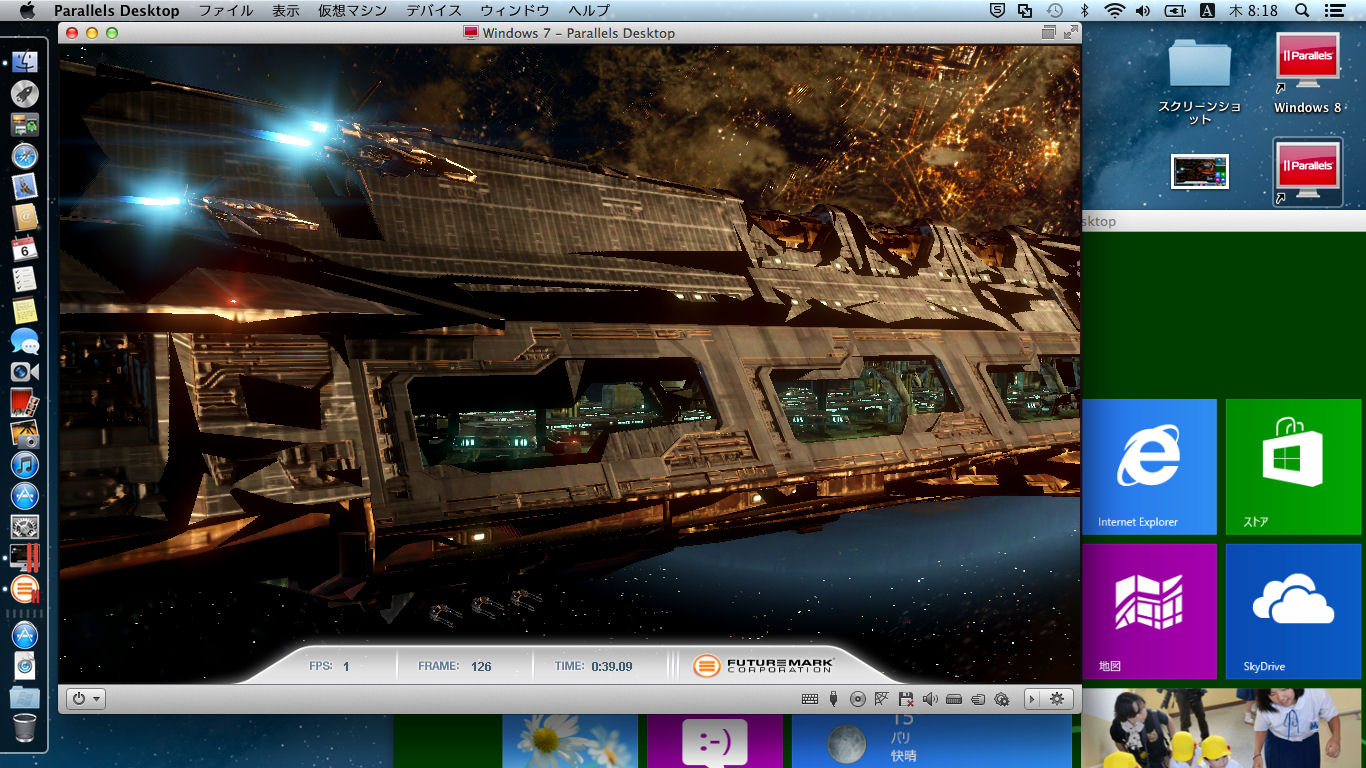Open Launchpad rocket icon in Dock
The width and height of the screenshot is (1366, 768).
[x=24, y=94]
